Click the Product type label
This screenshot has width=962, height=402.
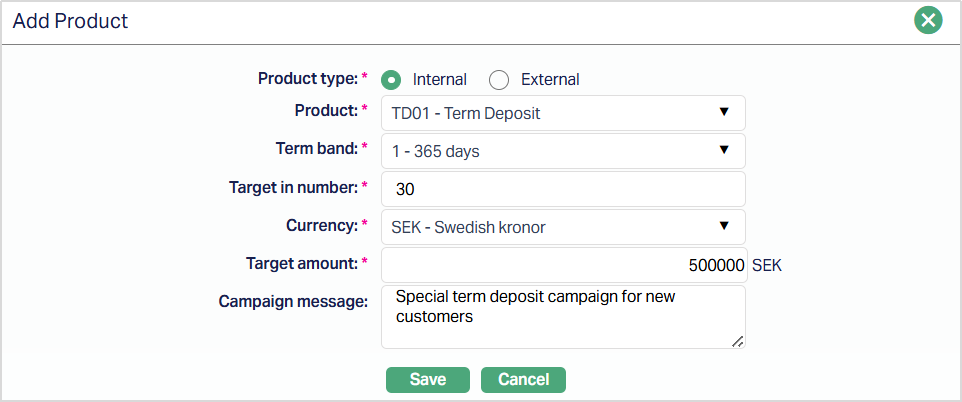(307, 78)
